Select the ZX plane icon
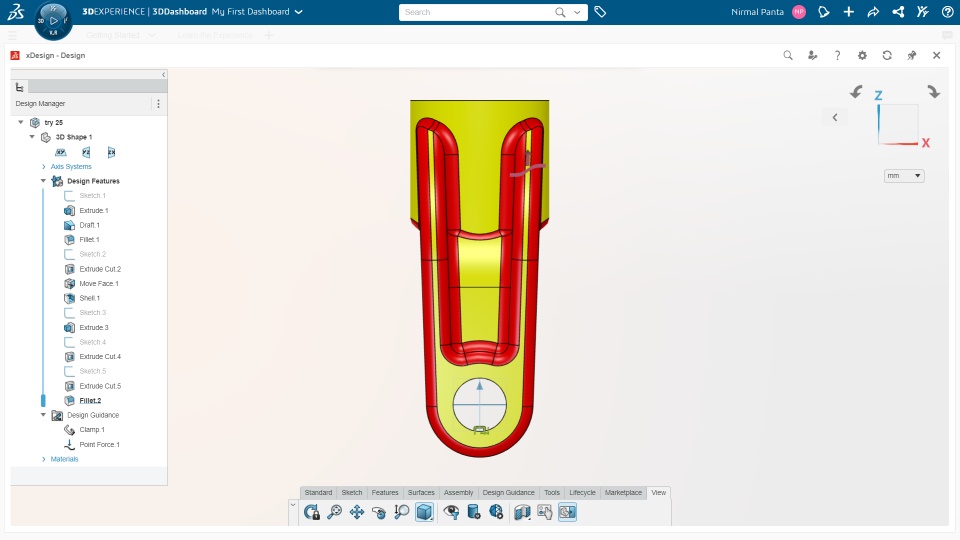Screen dimensions: 960x540 (111, 152)
